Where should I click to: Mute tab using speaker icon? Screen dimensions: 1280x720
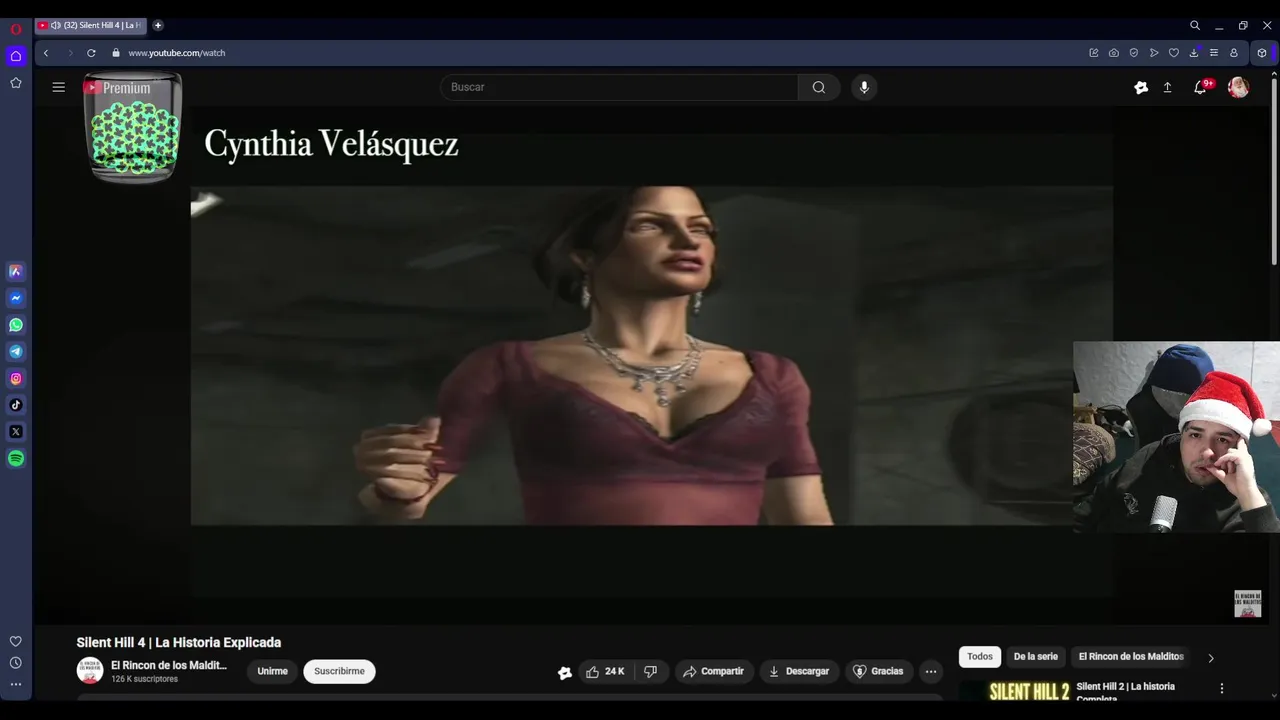tap(56, 25)
